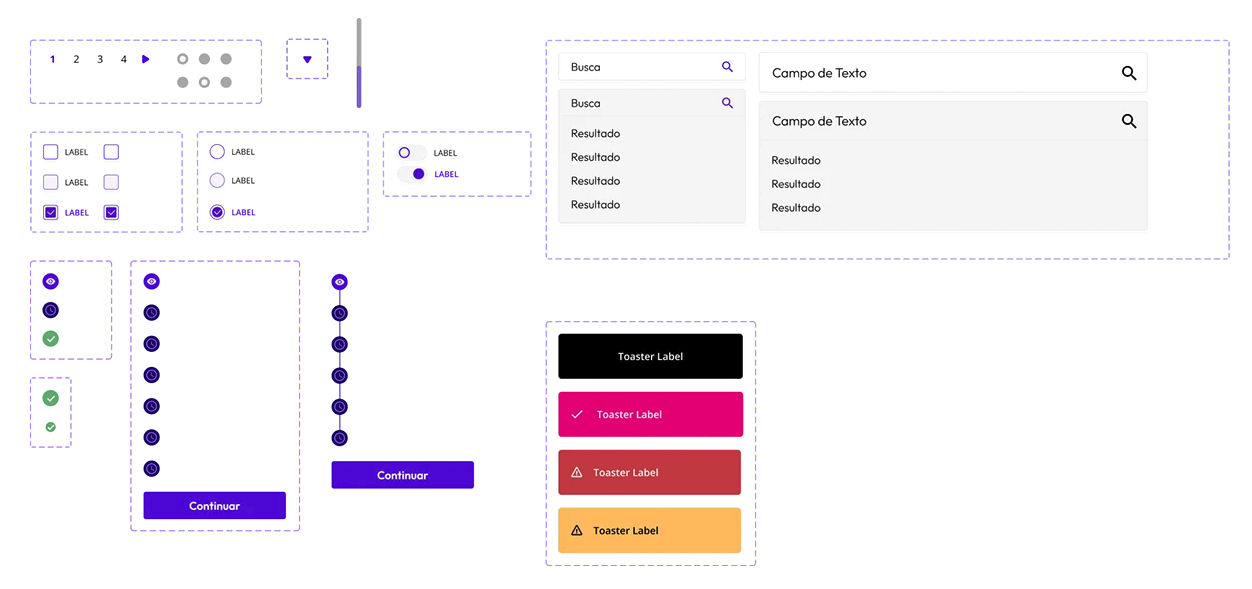Go to page 3 in the pagination
1252x589 pixels.
(x=100, y=59)
